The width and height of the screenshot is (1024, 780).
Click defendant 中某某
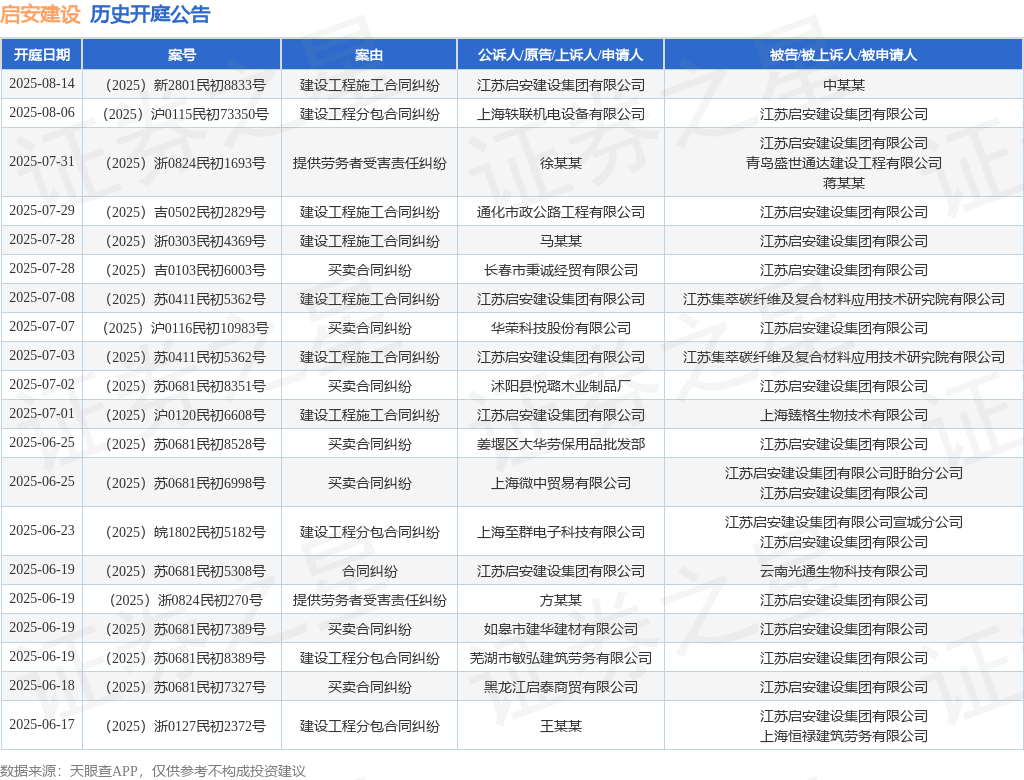click(x=844, y=85)
